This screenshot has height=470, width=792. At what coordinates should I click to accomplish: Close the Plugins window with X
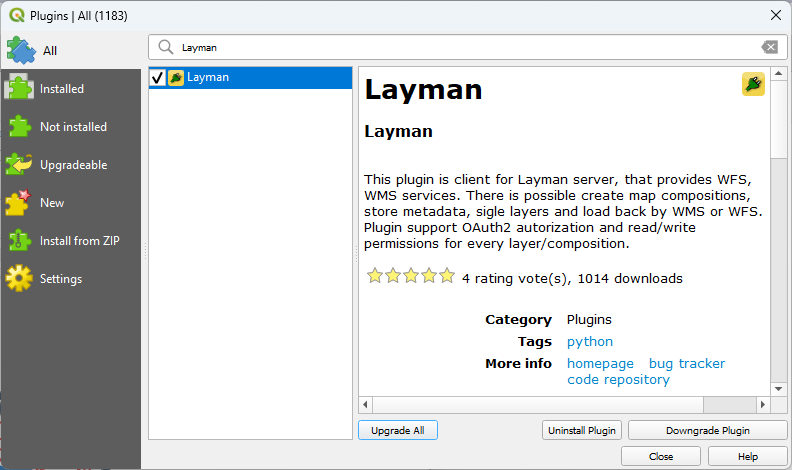(x=776, y=15)
